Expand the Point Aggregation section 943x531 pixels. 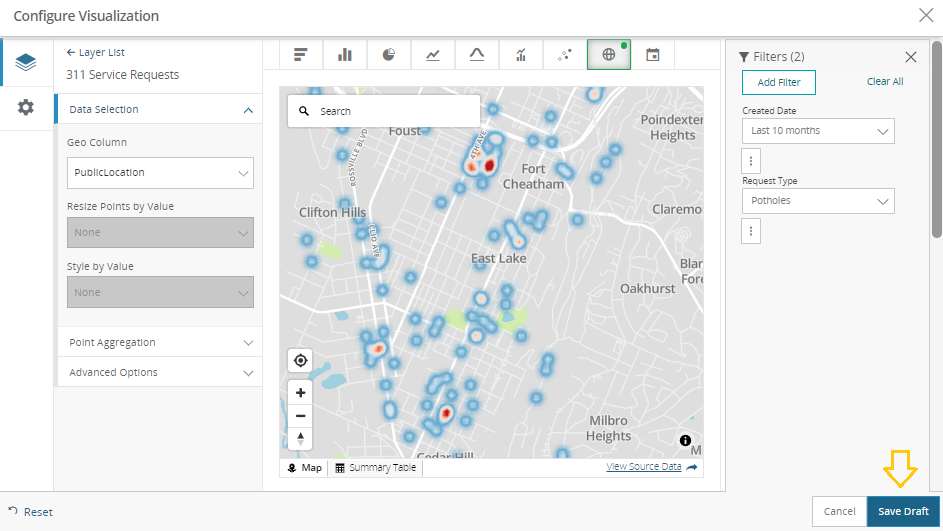point(160,342)
